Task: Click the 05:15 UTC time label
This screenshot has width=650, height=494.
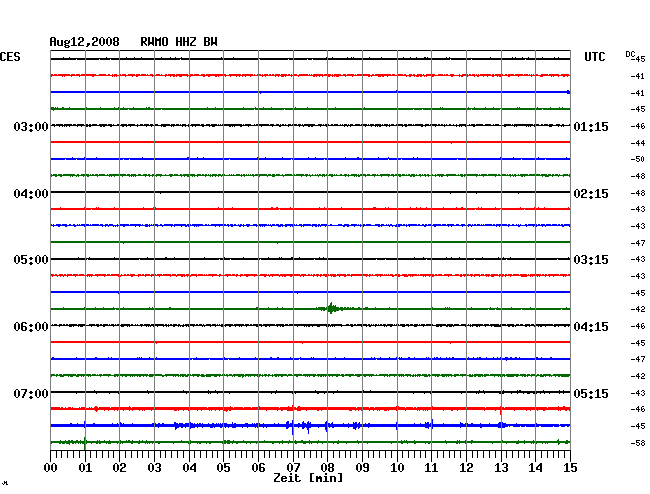Action: (591, 393)
